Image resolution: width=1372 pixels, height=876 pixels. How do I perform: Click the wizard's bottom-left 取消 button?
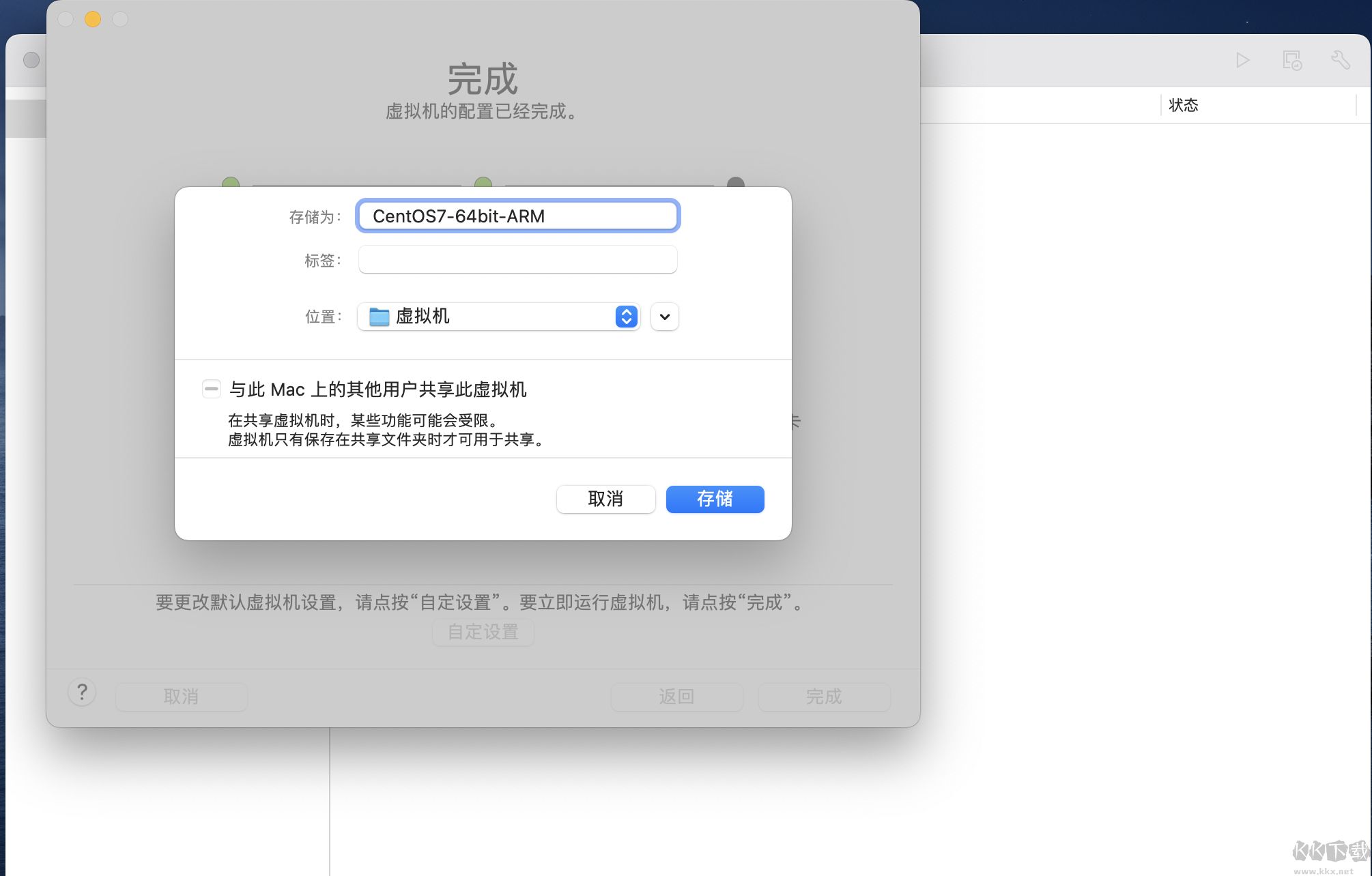tap(181, 697)
